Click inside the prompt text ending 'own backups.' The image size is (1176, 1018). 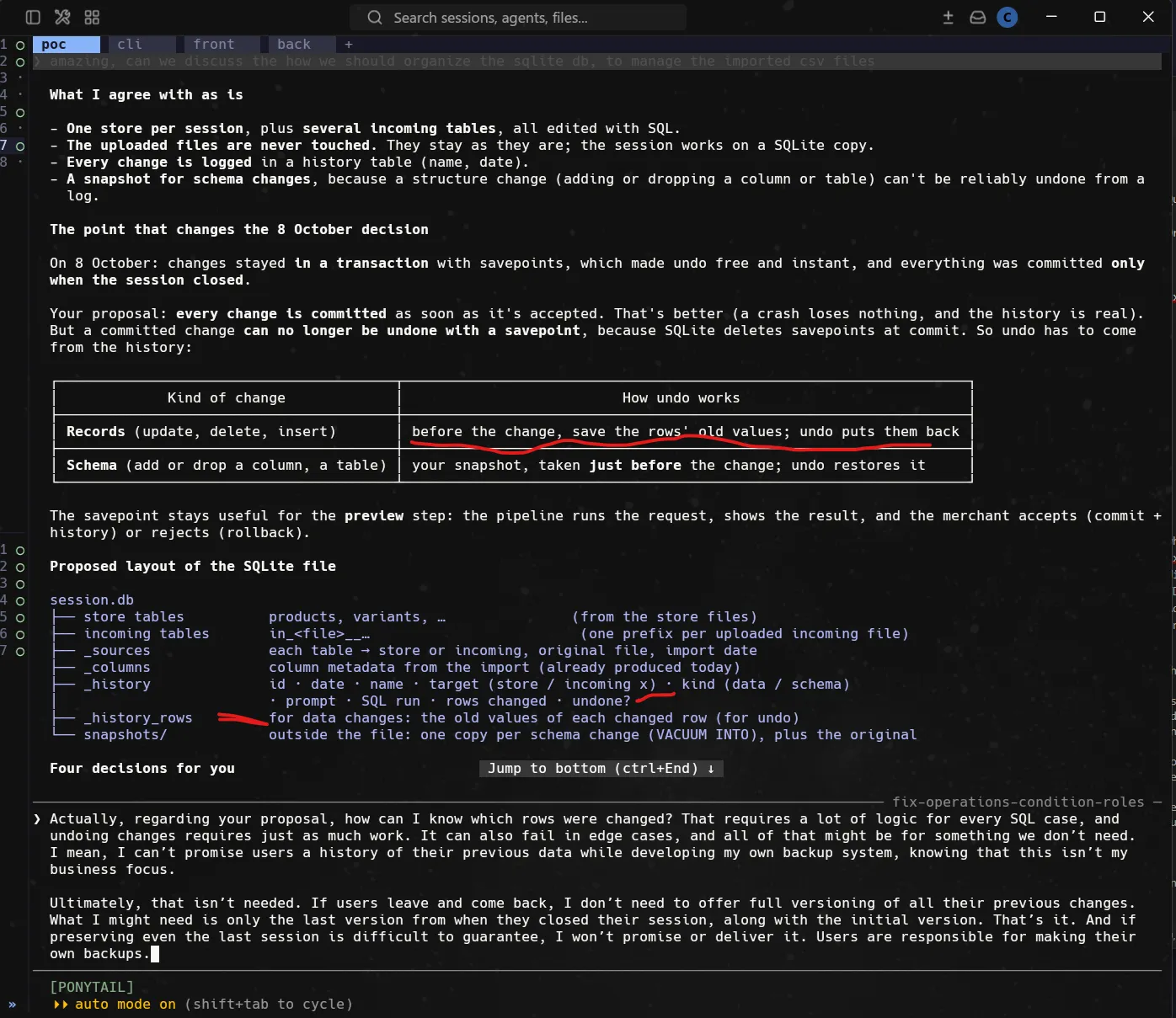(597, 886)
